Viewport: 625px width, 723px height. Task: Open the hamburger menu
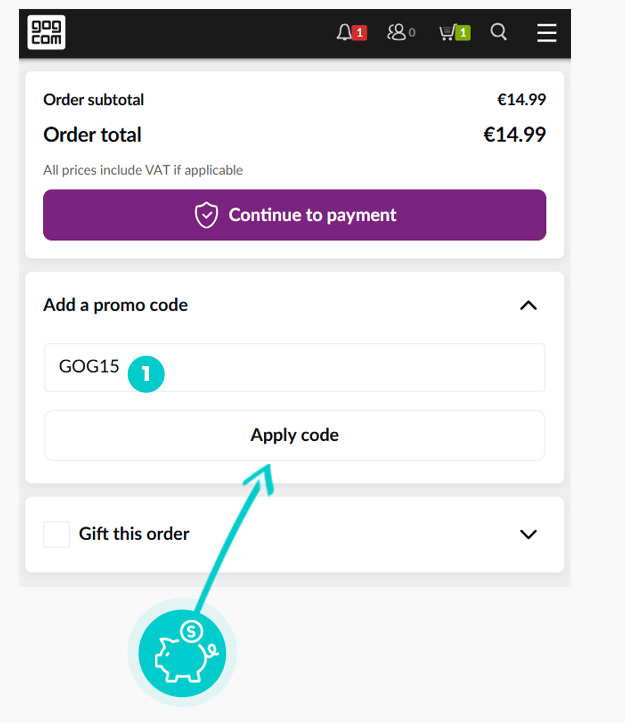(546, 33)
